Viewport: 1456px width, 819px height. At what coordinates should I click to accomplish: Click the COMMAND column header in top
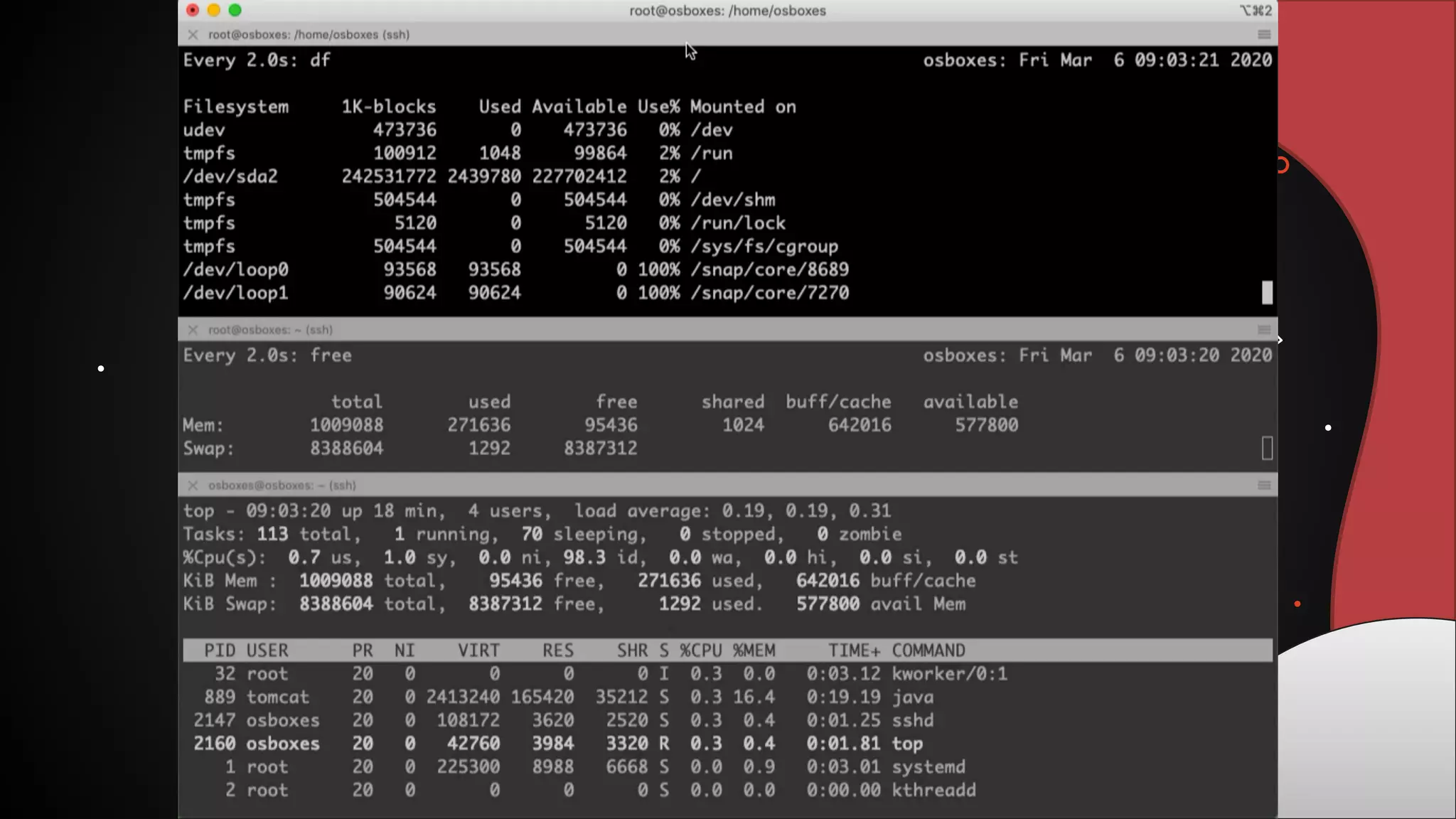pyautogui.click(x=928, y=651)
